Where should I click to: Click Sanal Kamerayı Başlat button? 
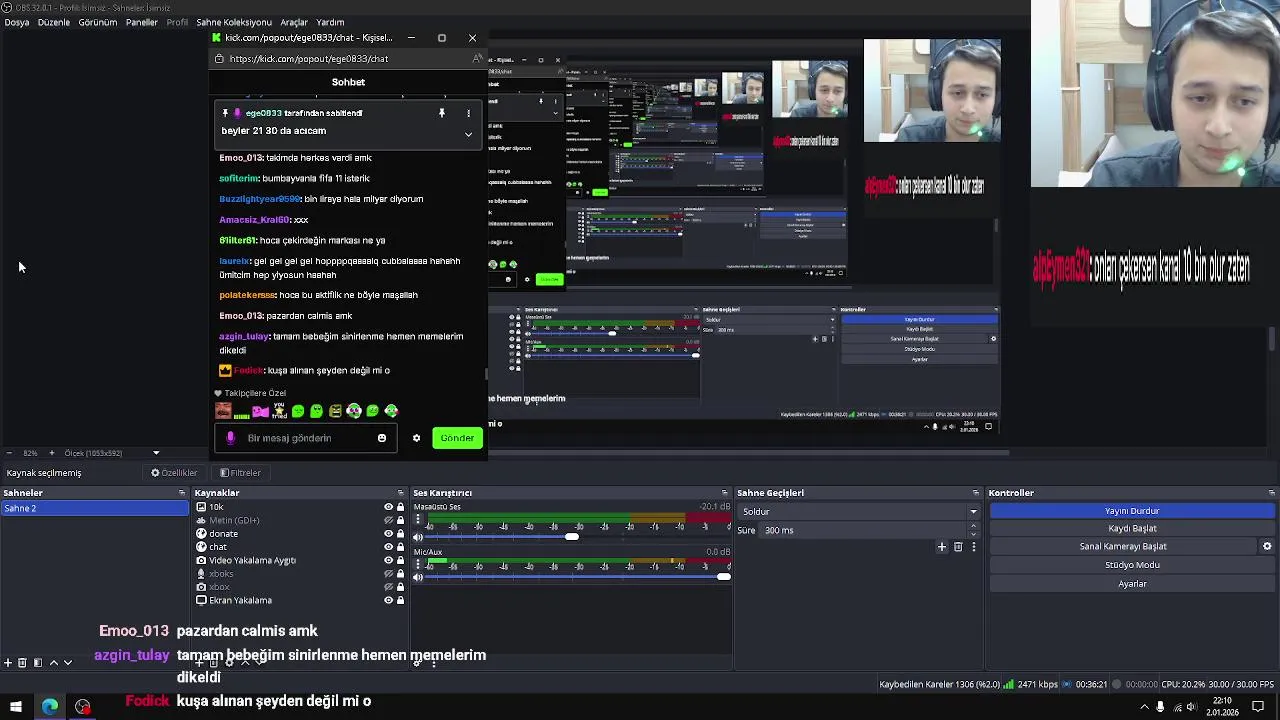(x=1123, y=547)
